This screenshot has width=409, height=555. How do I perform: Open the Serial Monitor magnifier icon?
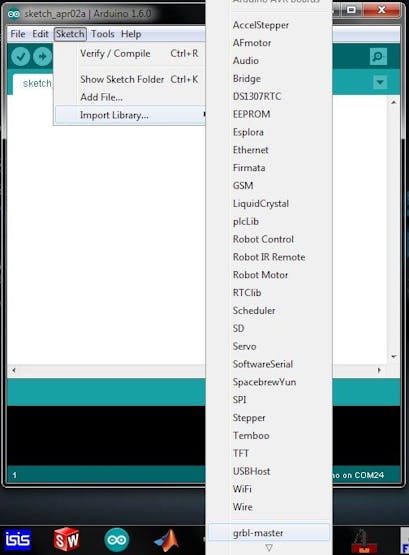click(x=378, y=56)
